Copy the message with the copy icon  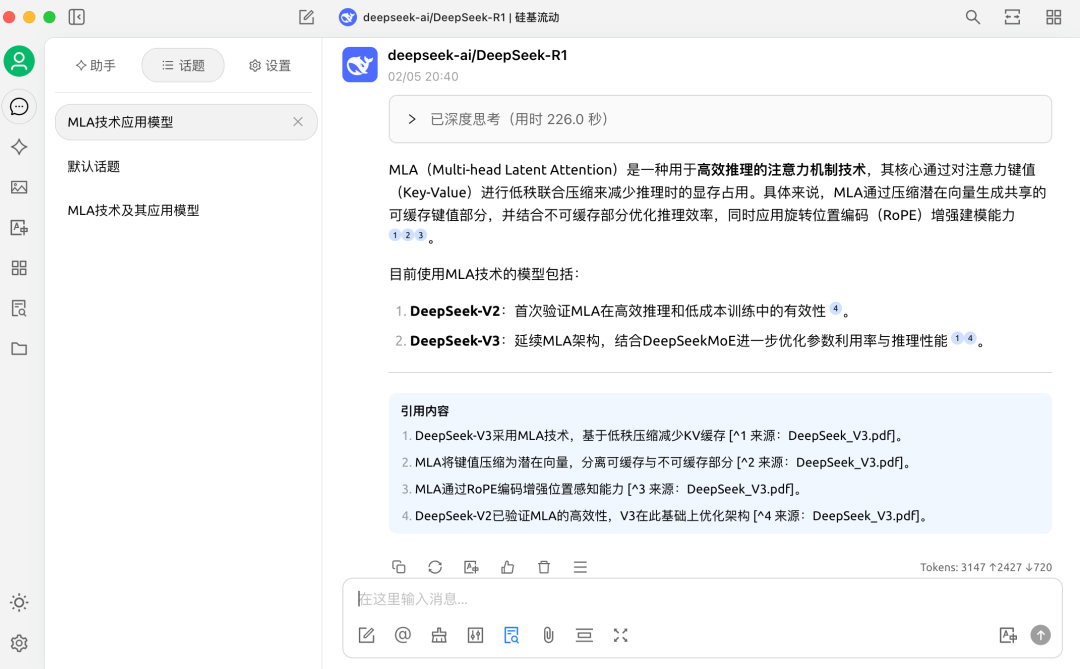tap(399, 567)
